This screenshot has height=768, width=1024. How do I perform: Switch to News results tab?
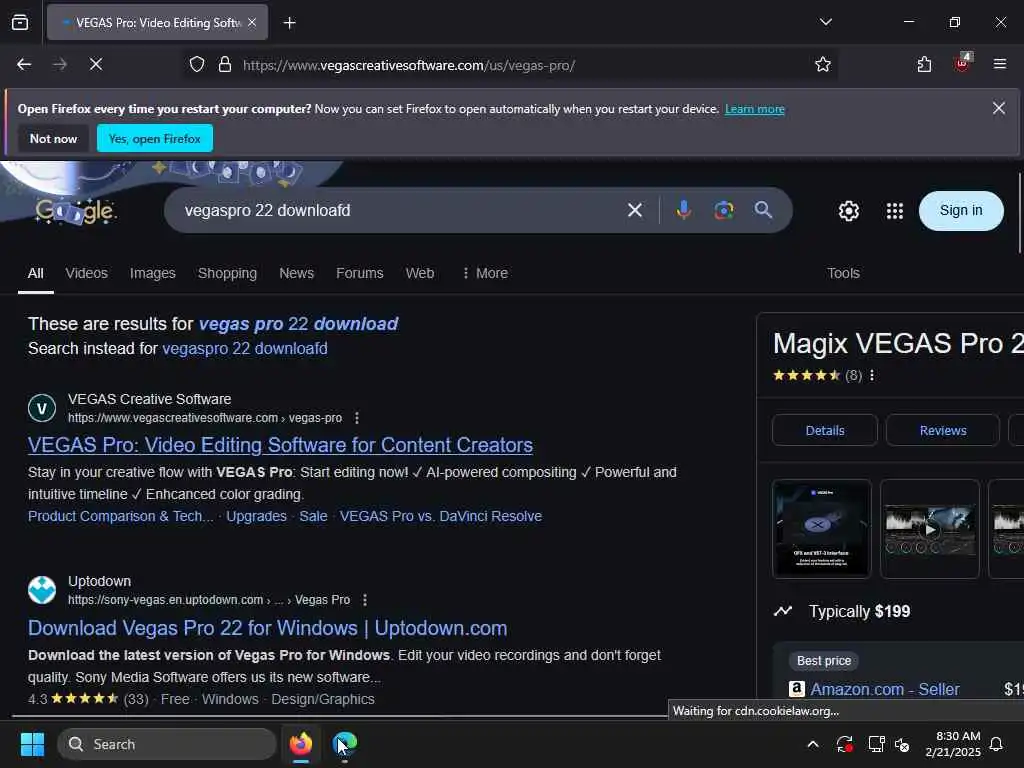pyautogui.click(x=296, y=274)
